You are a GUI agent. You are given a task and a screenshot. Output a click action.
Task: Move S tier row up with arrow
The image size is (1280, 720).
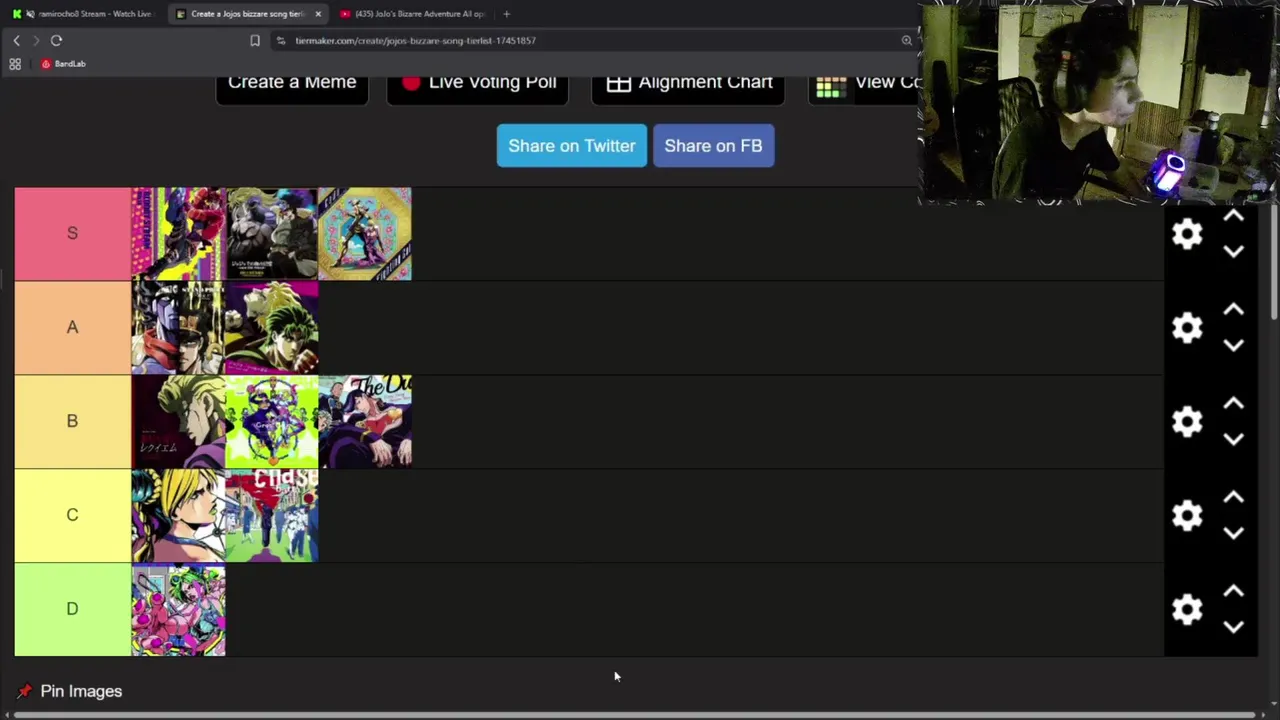(1233, 216)
